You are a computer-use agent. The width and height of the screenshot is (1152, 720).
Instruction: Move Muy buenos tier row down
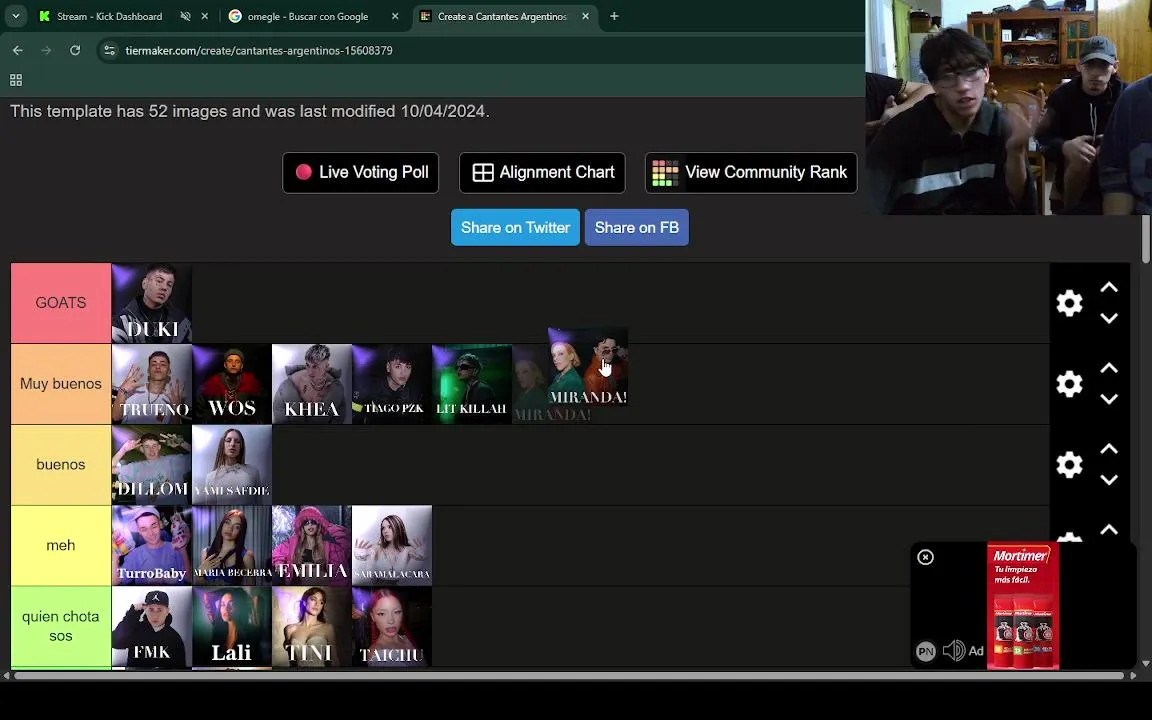point(1109,399)
